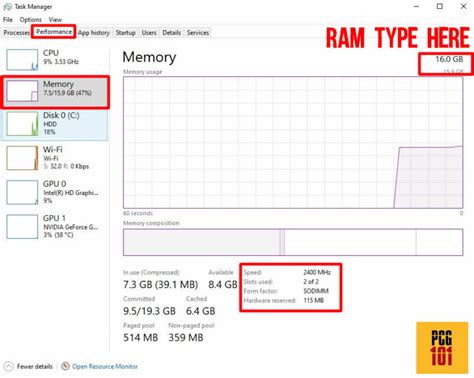Click the 'Available' memory label
The height and width of the screenshot is (378, 474).
tap(221, 272)
